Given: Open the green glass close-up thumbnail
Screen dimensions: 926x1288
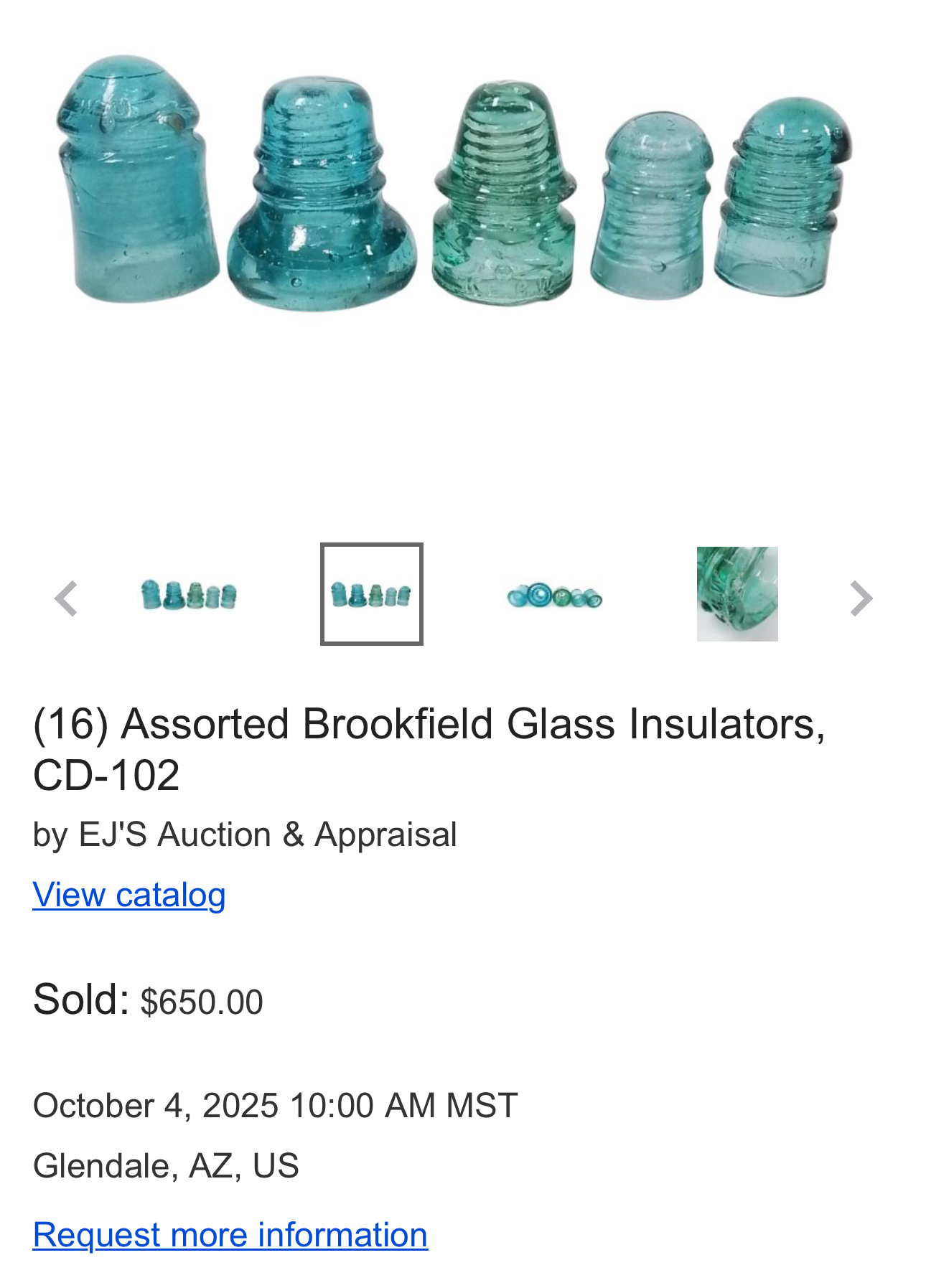Looking at the screenshot, I should [737, 594].
